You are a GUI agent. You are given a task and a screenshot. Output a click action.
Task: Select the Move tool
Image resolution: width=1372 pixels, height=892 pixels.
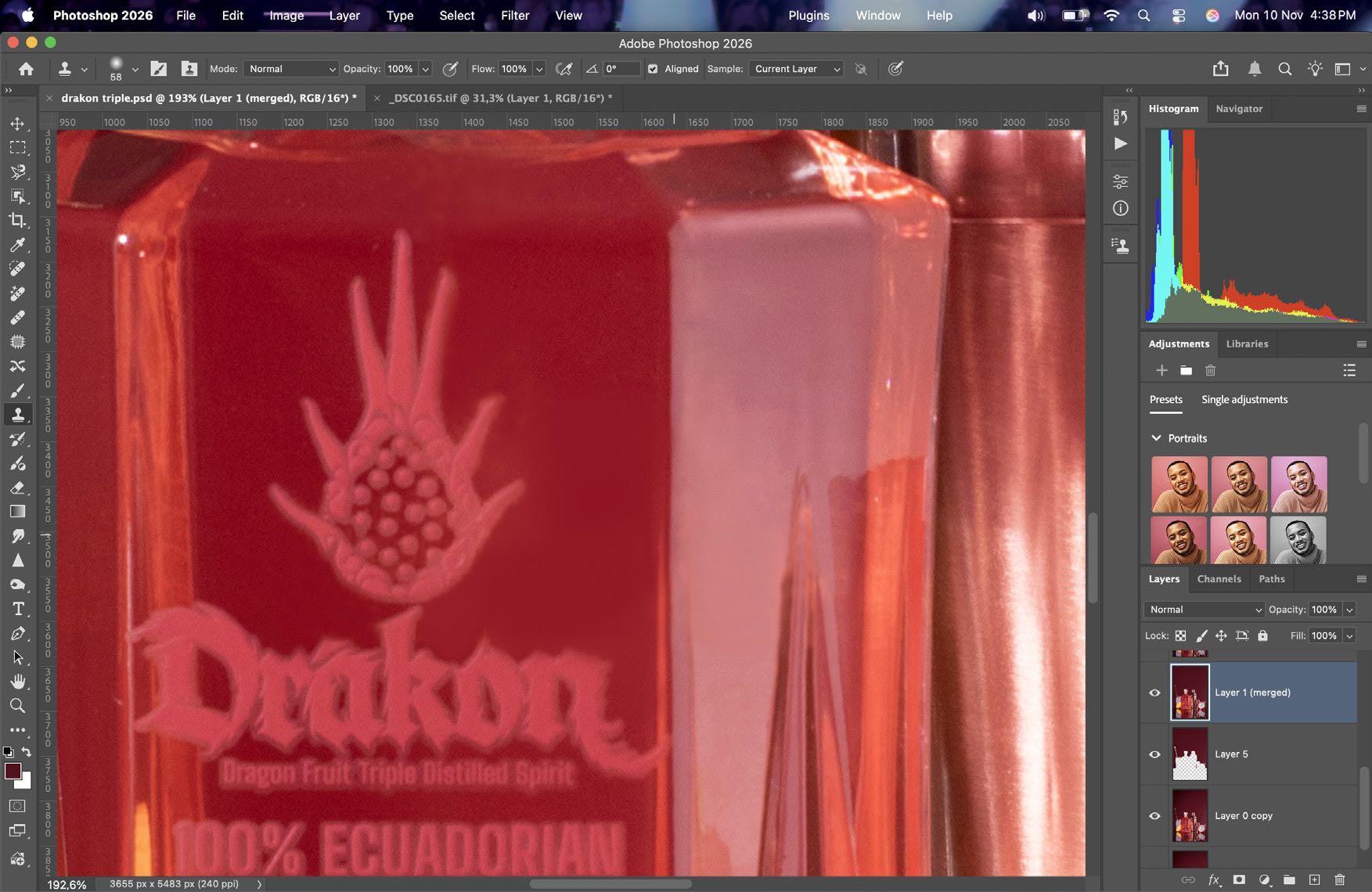pyautogui.click(x=17, y=124)
